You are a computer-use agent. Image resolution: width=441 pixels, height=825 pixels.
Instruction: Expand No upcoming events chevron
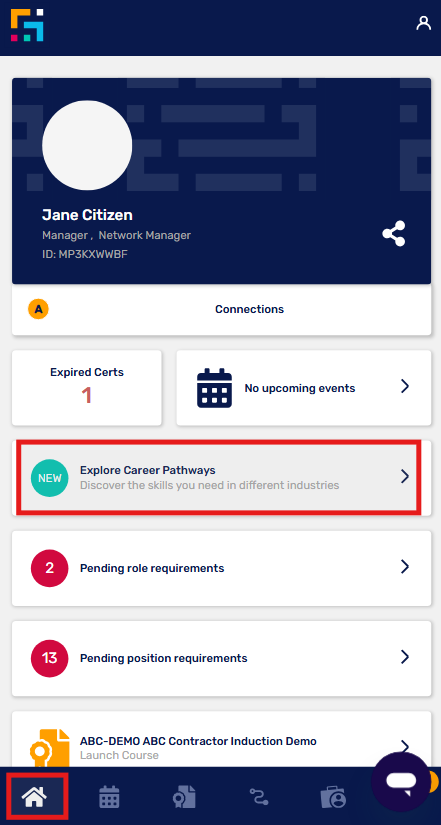coord(405,387)
